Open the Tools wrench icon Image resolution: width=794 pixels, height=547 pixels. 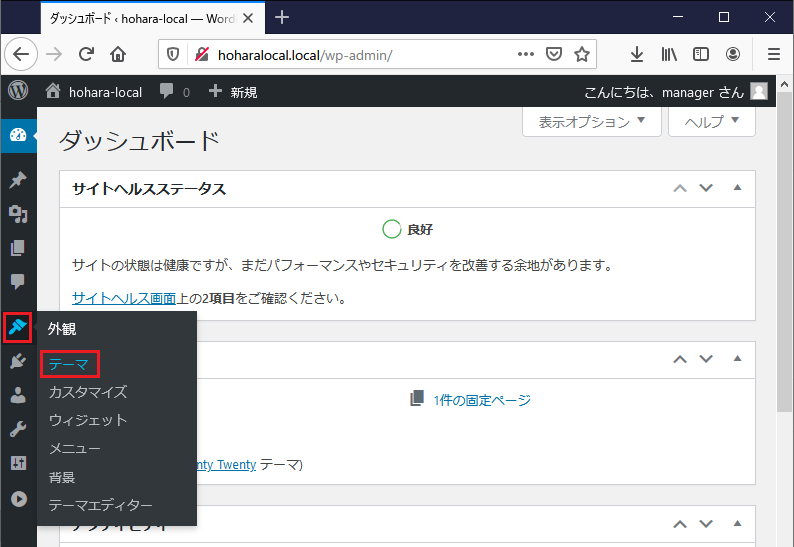[x=18, y=429]
